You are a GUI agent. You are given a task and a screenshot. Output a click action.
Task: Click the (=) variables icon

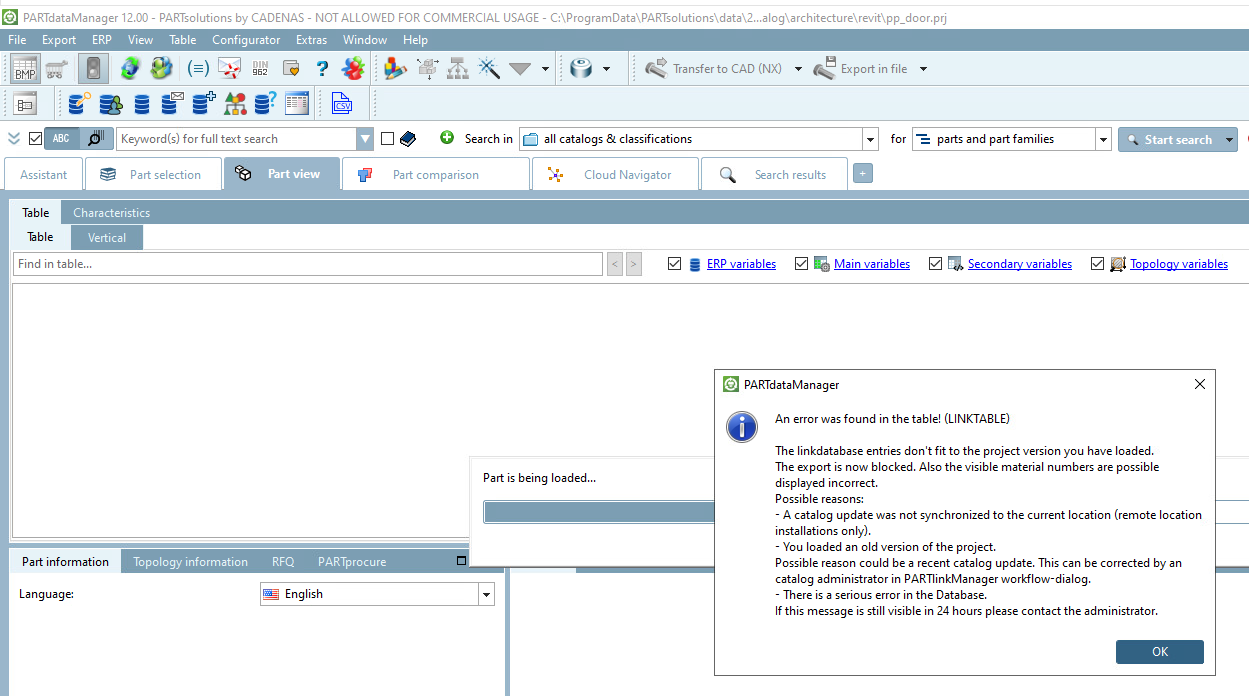coord(198,69)
